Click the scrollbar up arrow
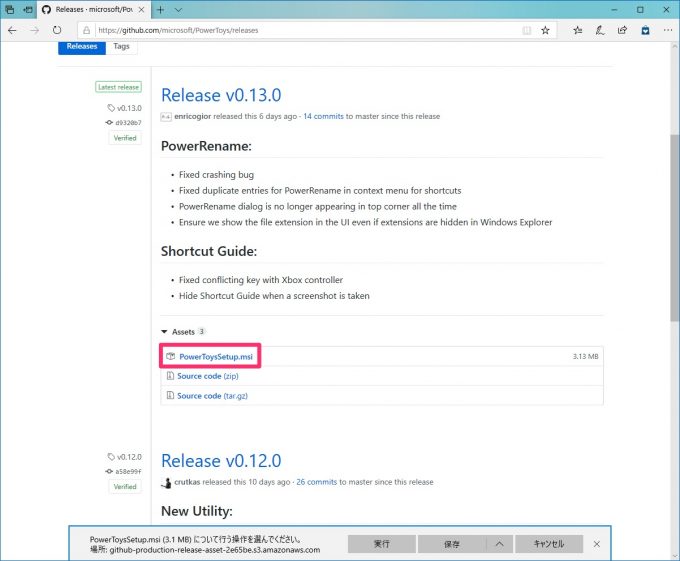Viewport: 680px width, 561px height. [x=675, y=46]
